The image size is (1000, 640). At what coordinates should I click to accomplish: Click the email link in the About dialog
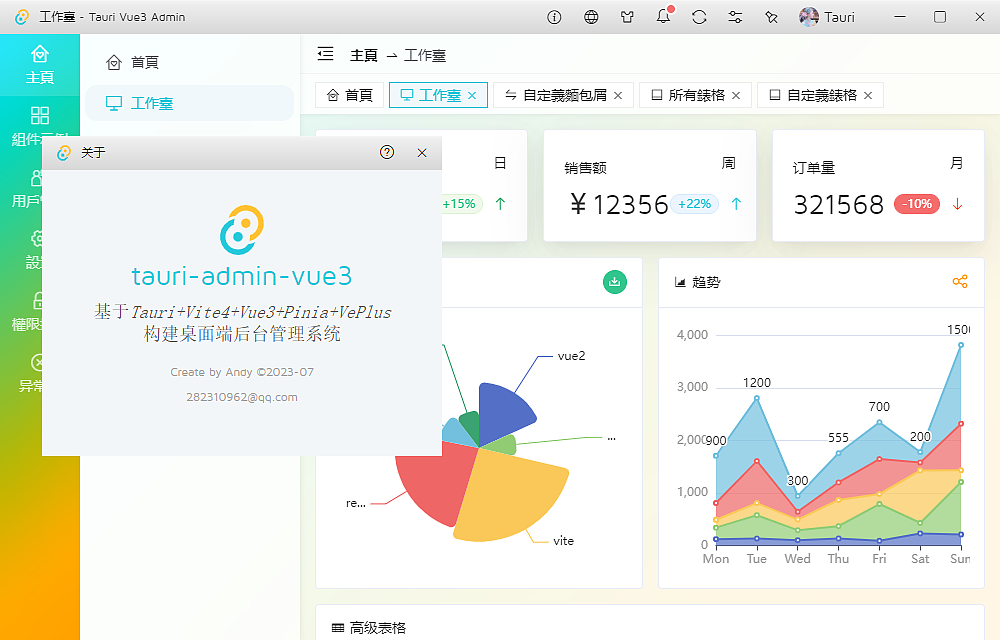242,396
